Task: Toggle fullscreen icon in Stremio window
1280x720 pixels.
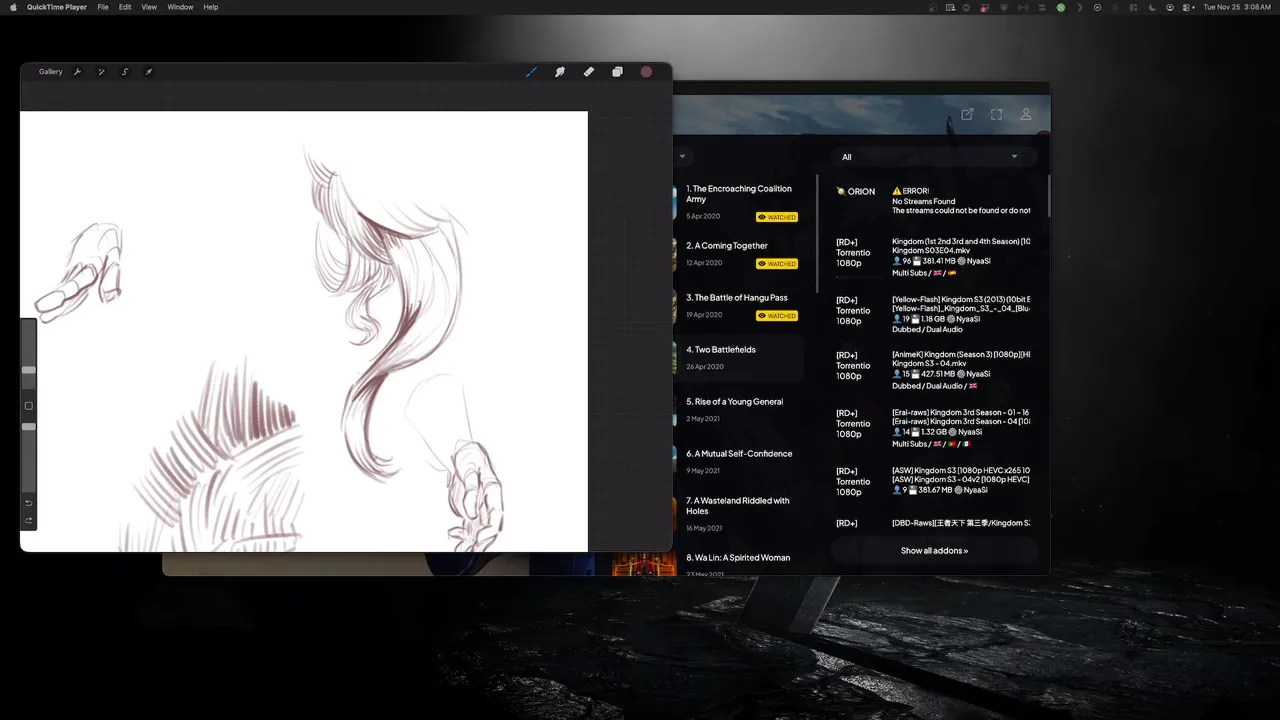Action: coord(996,115)
